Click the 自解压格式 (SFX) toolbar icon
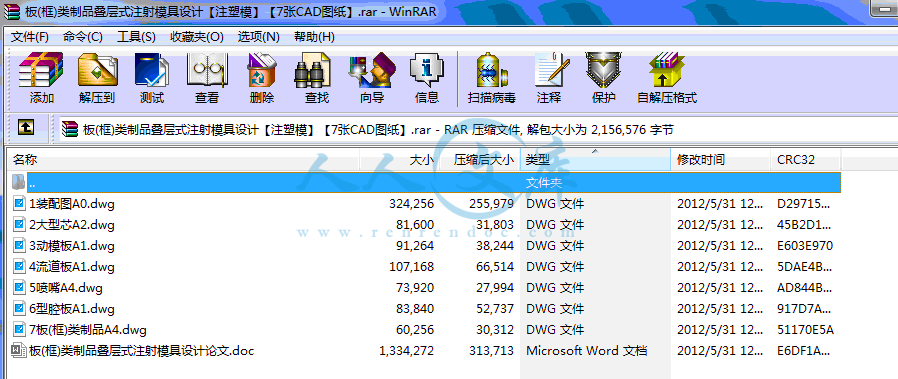The width and height of the screenshot is (898, 379). coord(666,70)
